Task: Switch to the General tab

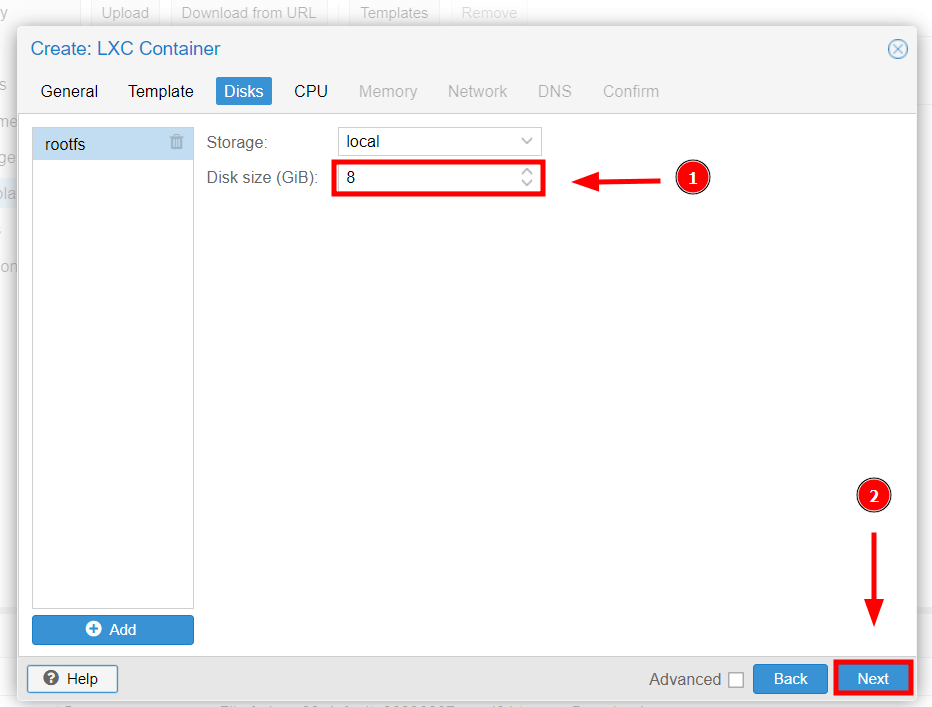Action: [x=69, y=91]
